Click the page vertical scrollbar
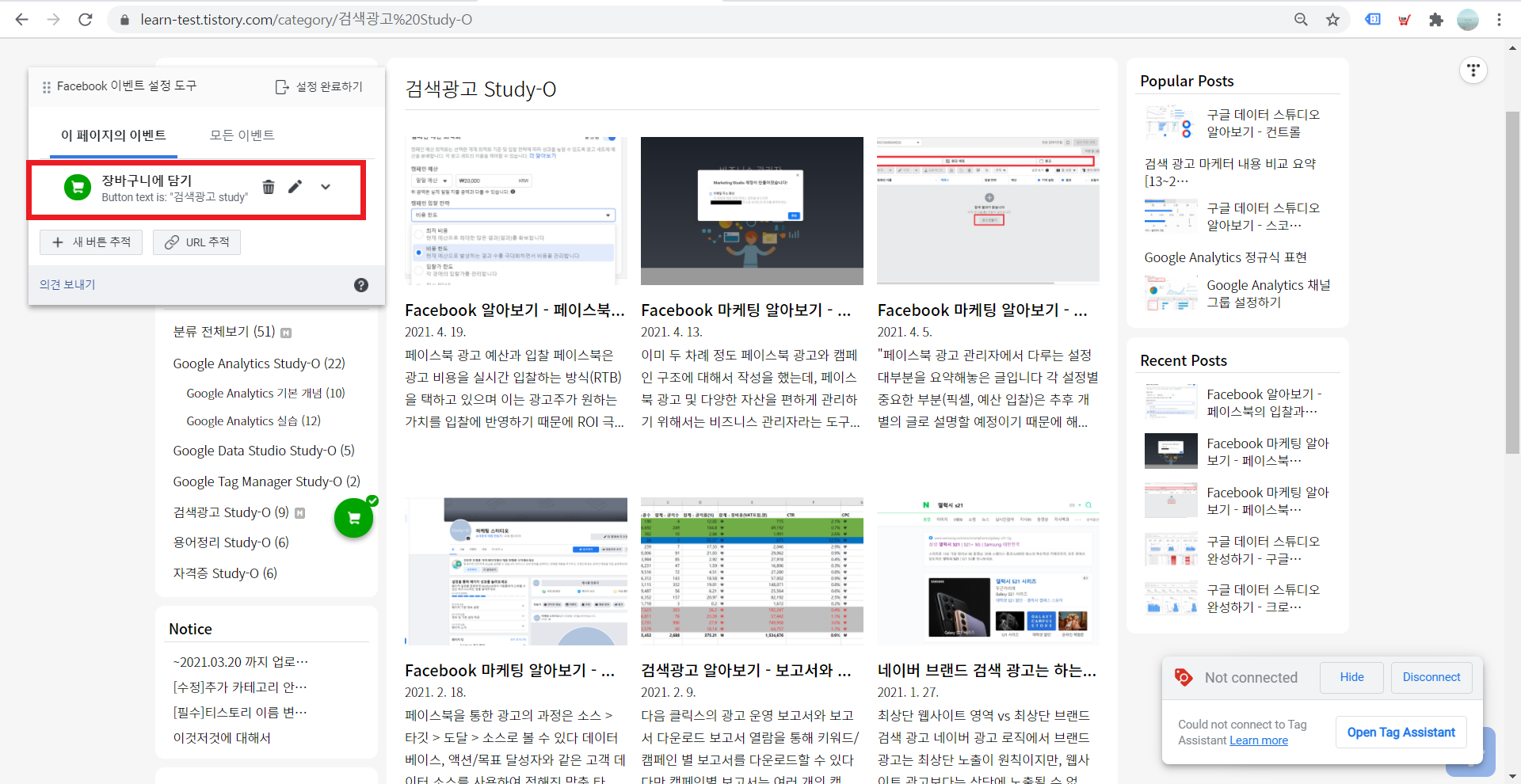Image resolution: width=1521 pixels, height=784 pixels. (1512, 283)
